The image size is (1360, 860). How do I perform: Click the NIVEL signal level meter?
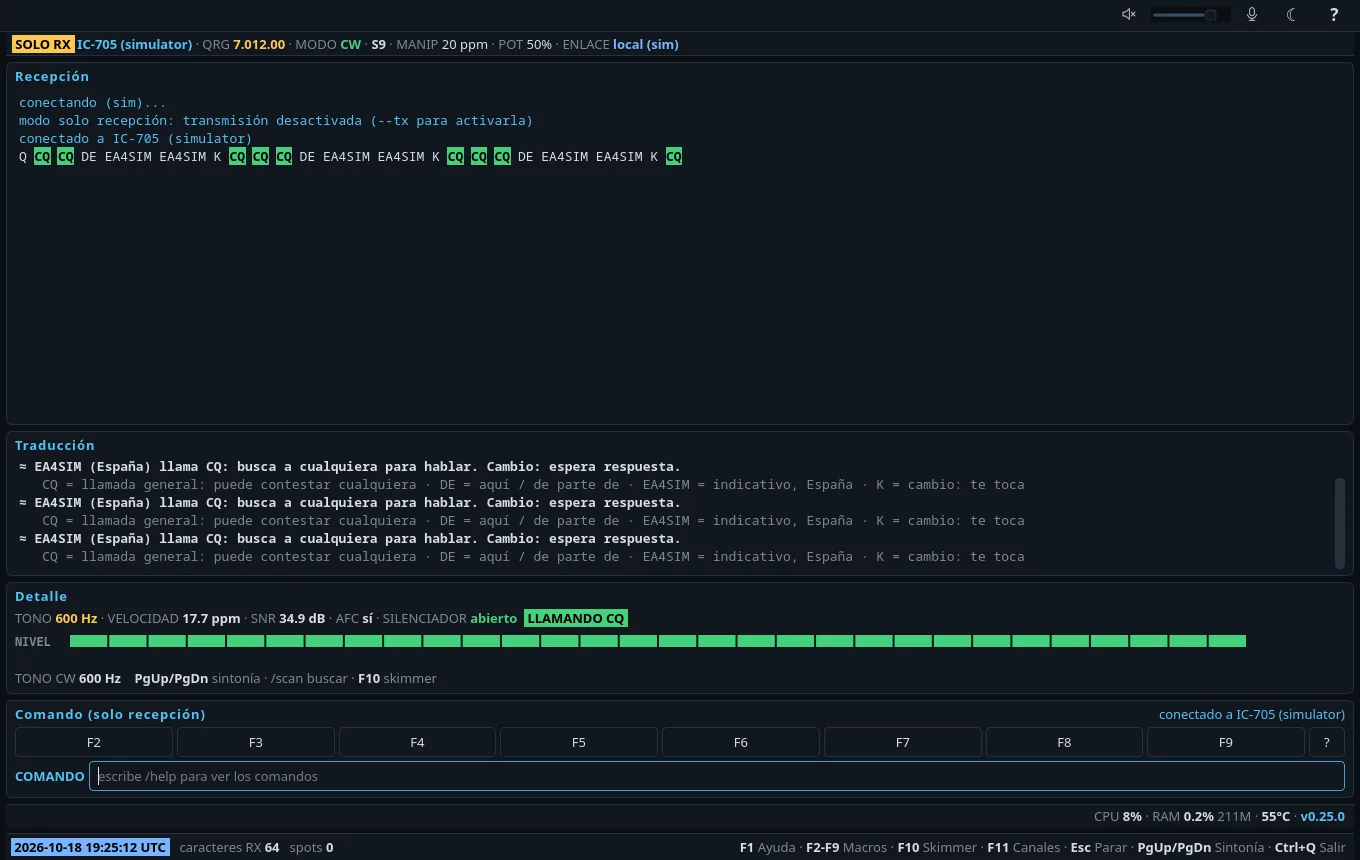pyautogui.click(x=658, y=641)
